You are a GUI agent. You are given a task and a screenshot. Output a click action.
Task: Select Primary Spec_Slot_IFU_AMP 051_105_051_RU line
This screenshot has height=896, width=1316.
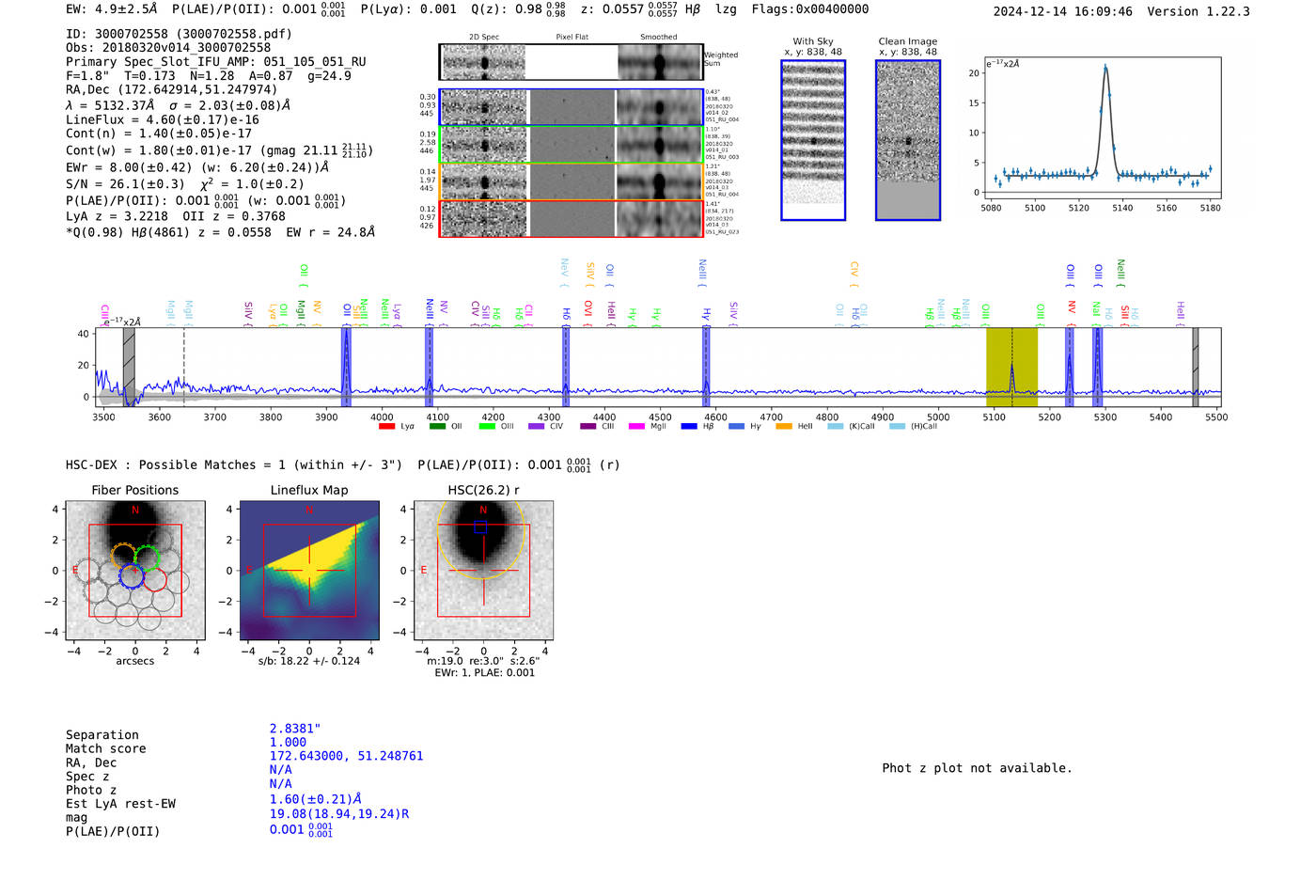[216, 62]
